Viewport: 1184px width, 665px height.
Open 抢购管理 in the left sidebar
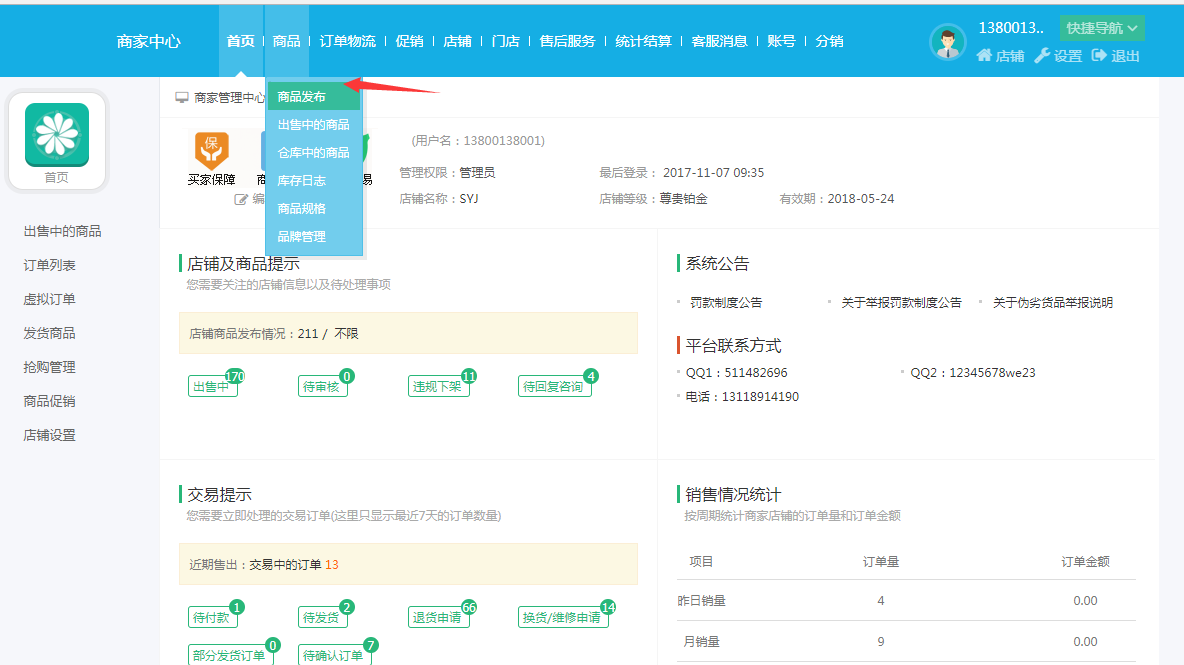[x=50, y=367]
